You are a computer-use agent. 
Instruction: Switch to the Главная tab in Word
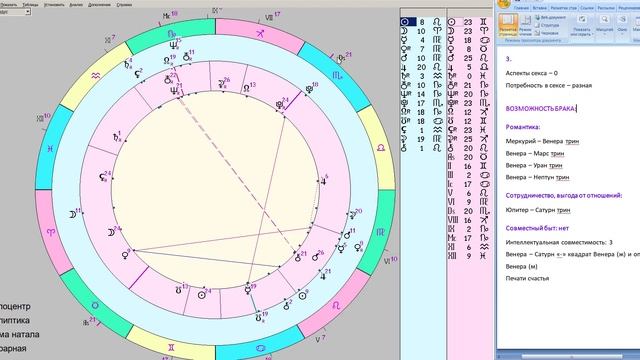(x=521, y=8)
